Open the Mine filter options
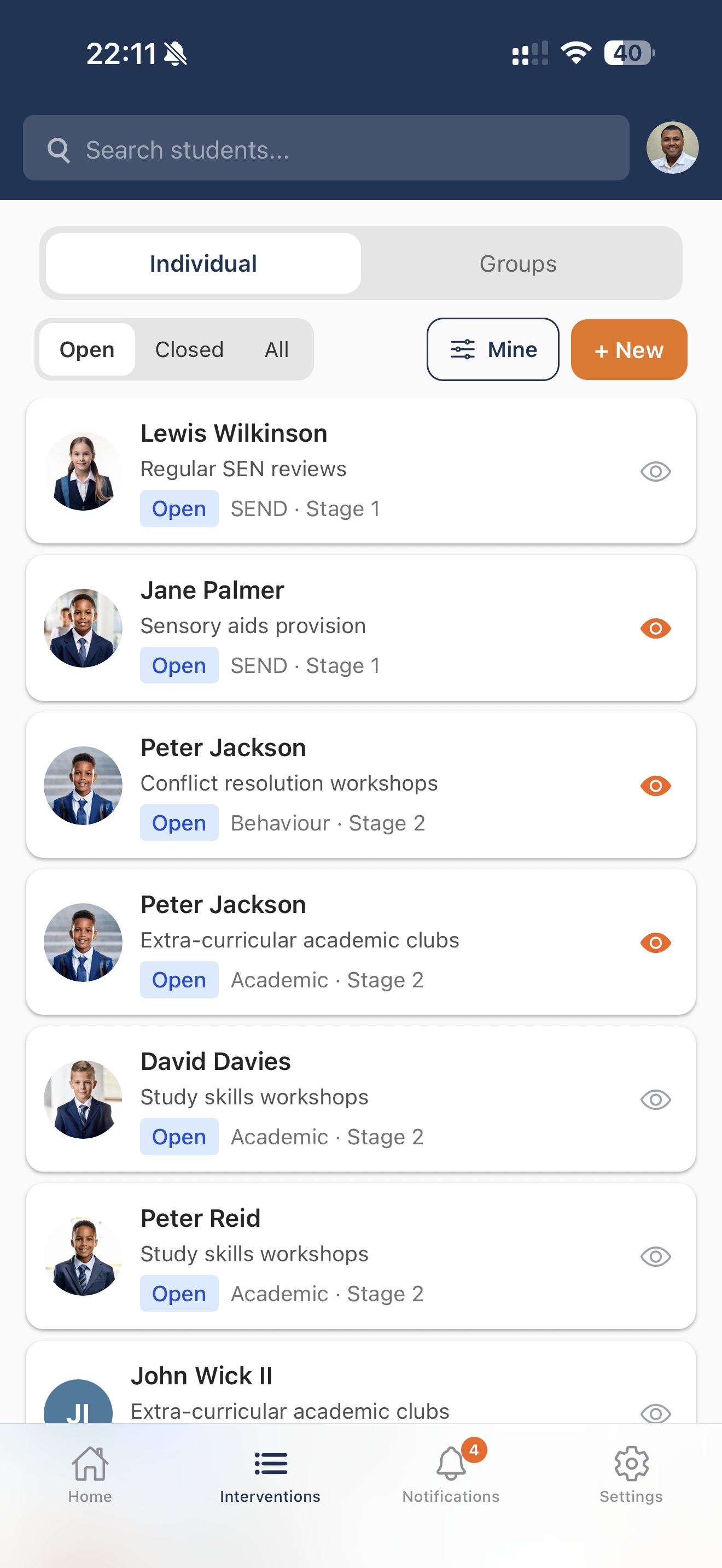 pyautogui.click(x=492, y=349)
